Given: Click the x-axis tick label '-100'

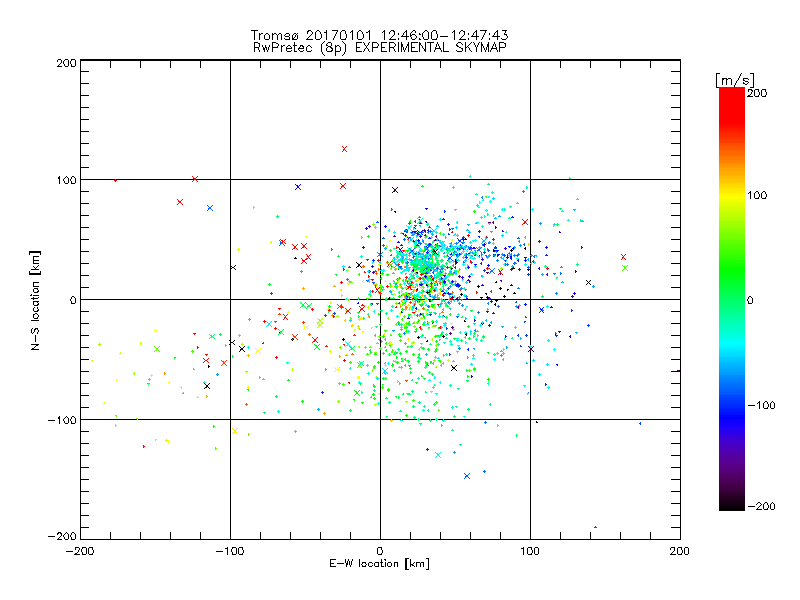Looking at the screenshot, I should (230, 551).
